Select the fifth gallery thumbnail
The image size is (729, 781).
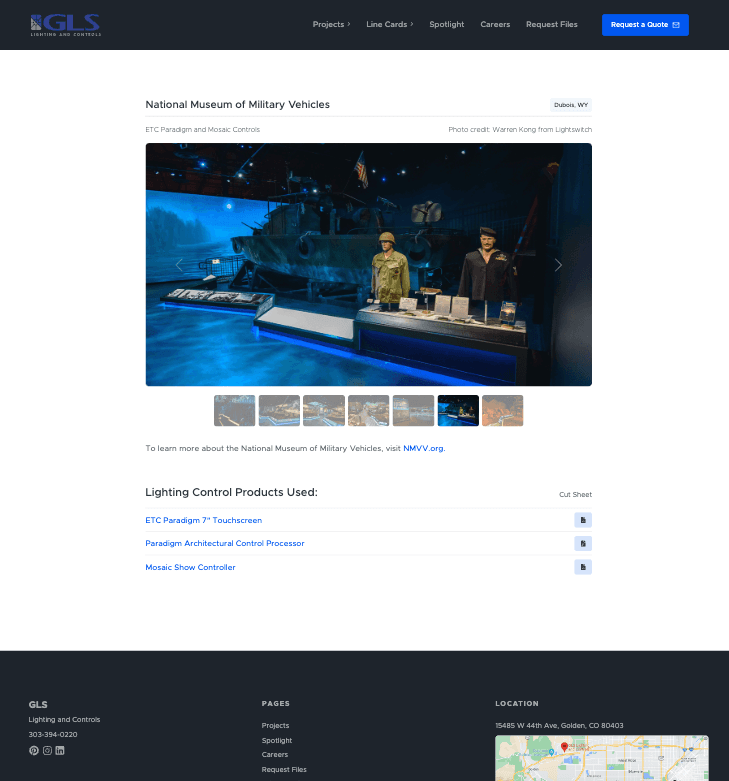(x=413, y=410)
